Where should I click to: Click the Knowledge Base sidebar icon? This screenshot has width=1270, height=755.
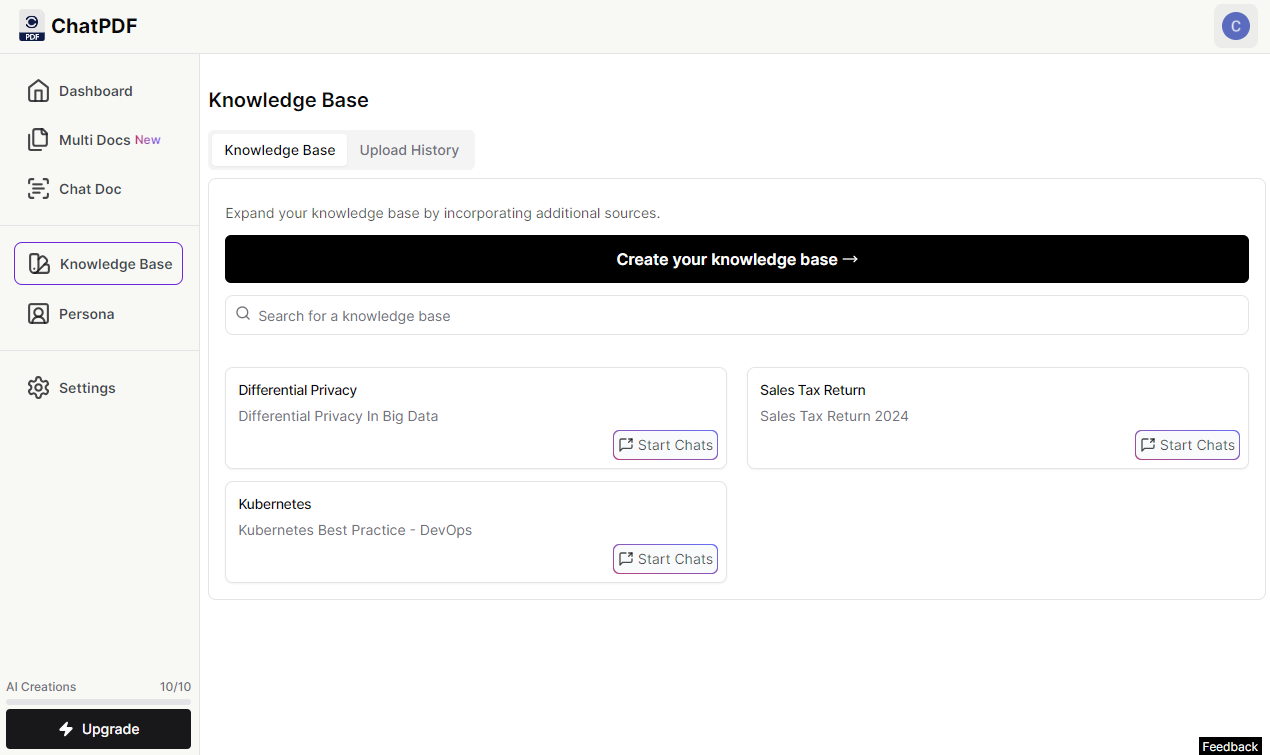pyautogui.click(x=39, y=264)
